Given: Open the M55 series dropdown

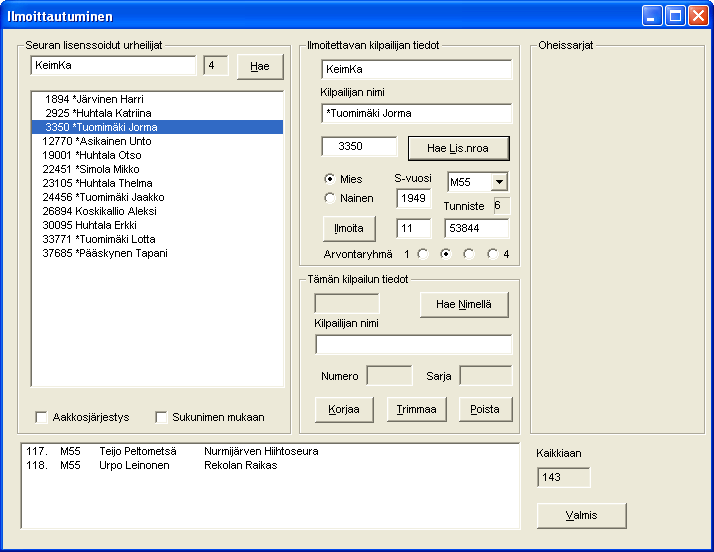Looking at the screenshot, I should pyautogui.click(x=499, y=182).
